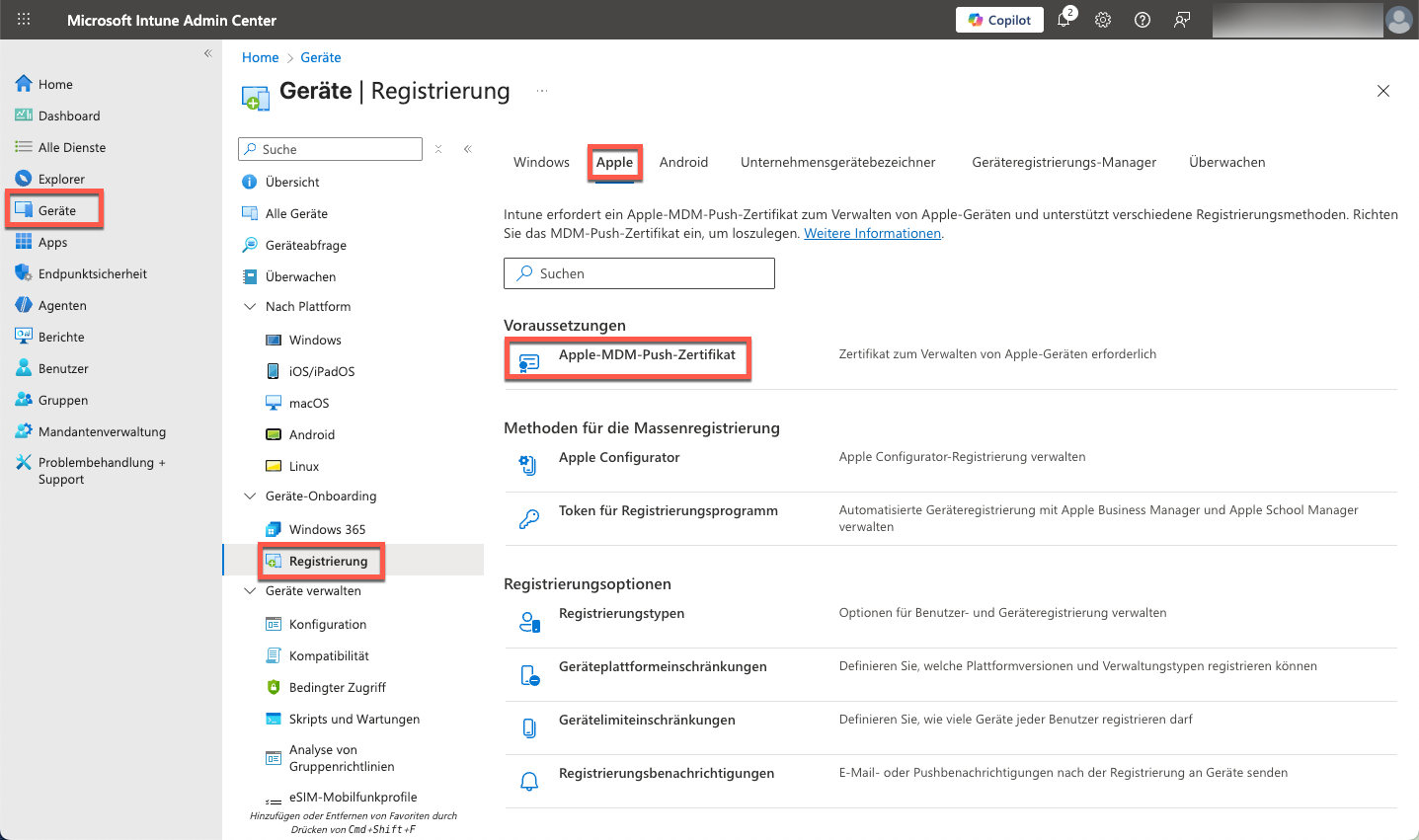Open Endpunktsicherheit in left navigation
The image size is (1419, 840).
click(x=92, y=273)
